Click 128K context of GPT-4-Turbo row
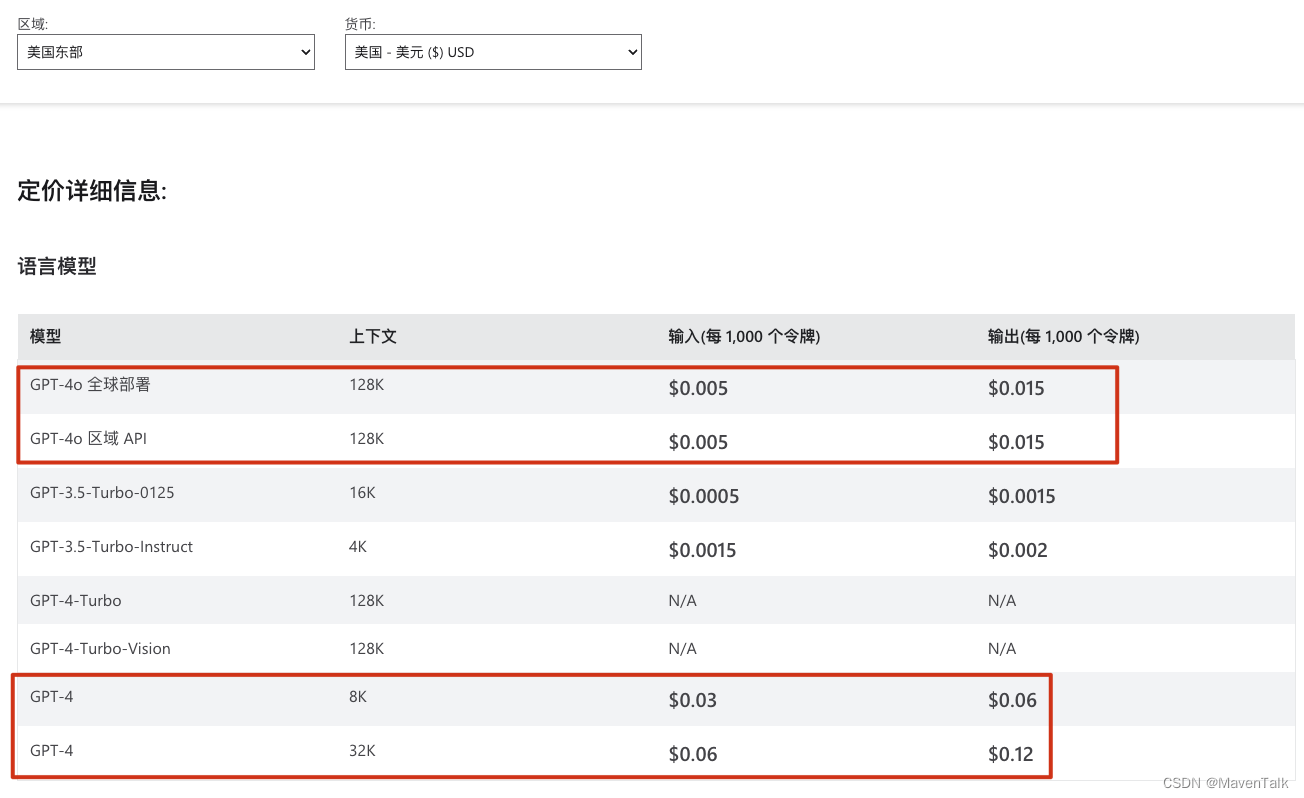The width and height of the screenshot is (1304, 798). click(367, 600)
